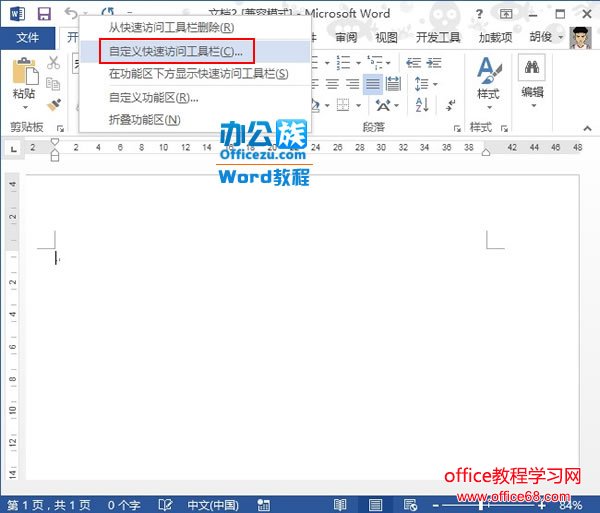Image resolution: width=600 pixels, height=513 pixels.
Task: Open the Developer (开发工具) tab
Action: [x=438, y=37]
